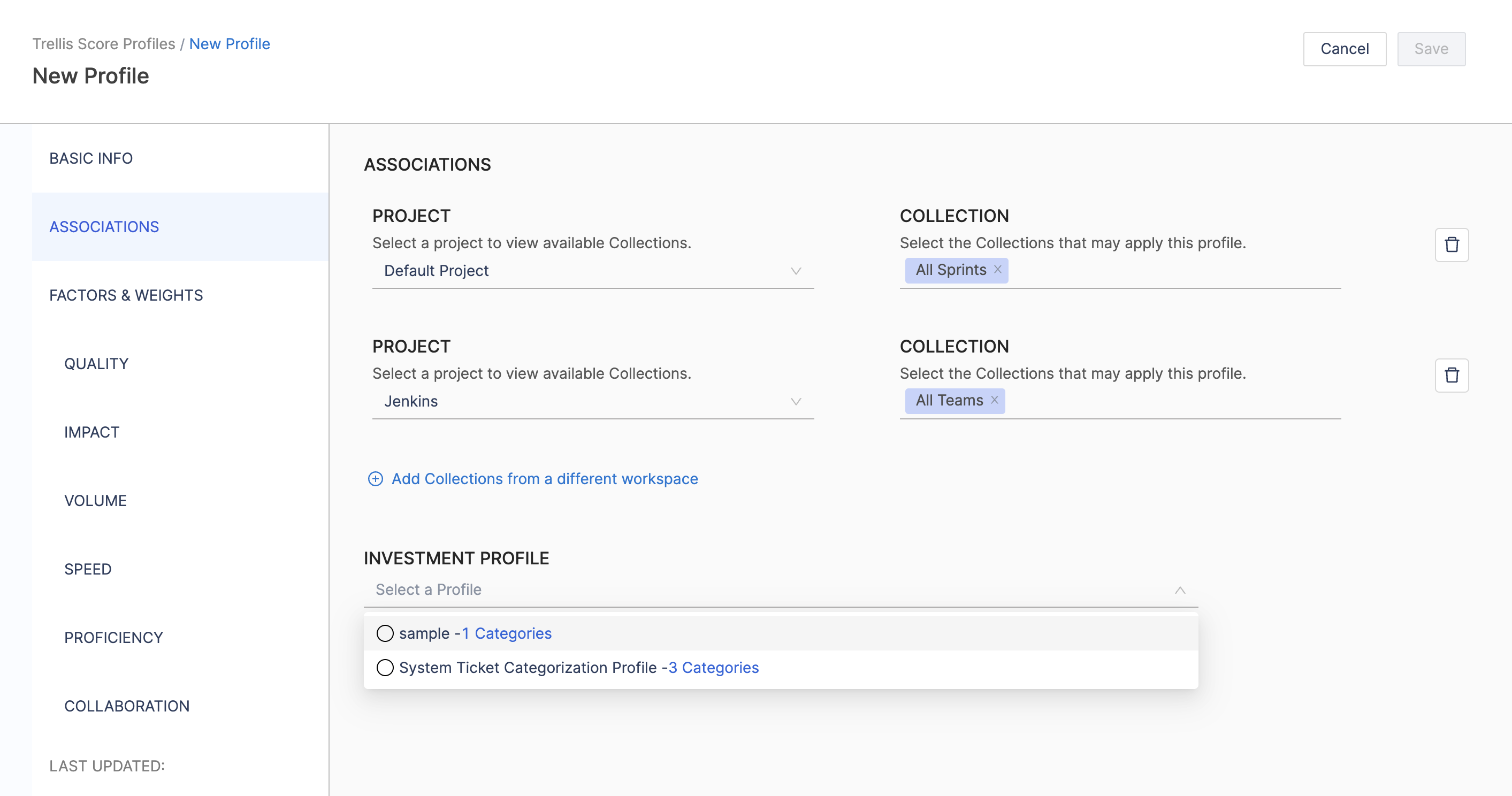Open the Factors & Weights section

pyautogui.click(x=126, y=295)
